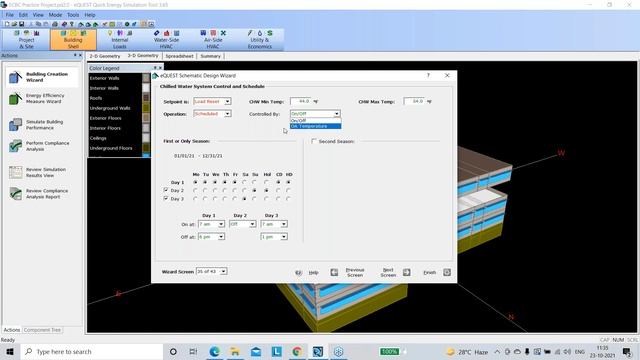Launch Building Creation Wizard action
Image resolution: width=640 pixels, height=360 pixels.
[x=41, y=77]
